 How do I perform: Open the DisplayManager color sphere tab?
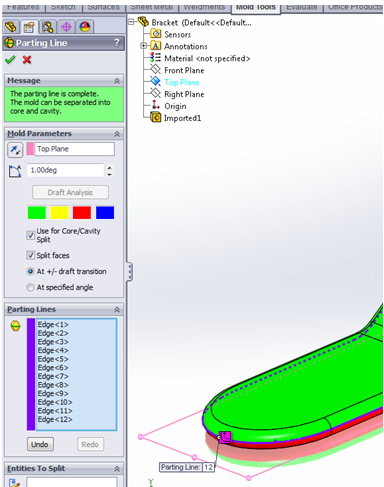(85, 27)
